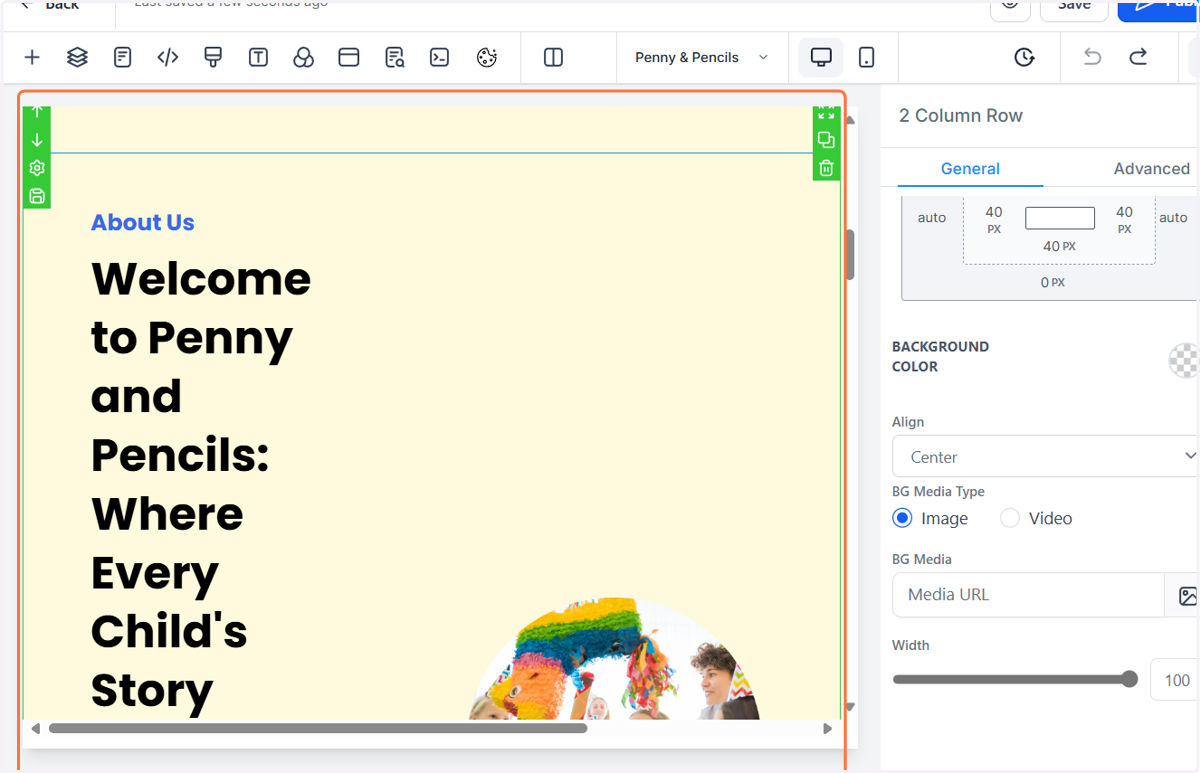This screenshot has height=773, width=1200.
Task: Switch to mobile preview mode
Action: tap(867, 57)
